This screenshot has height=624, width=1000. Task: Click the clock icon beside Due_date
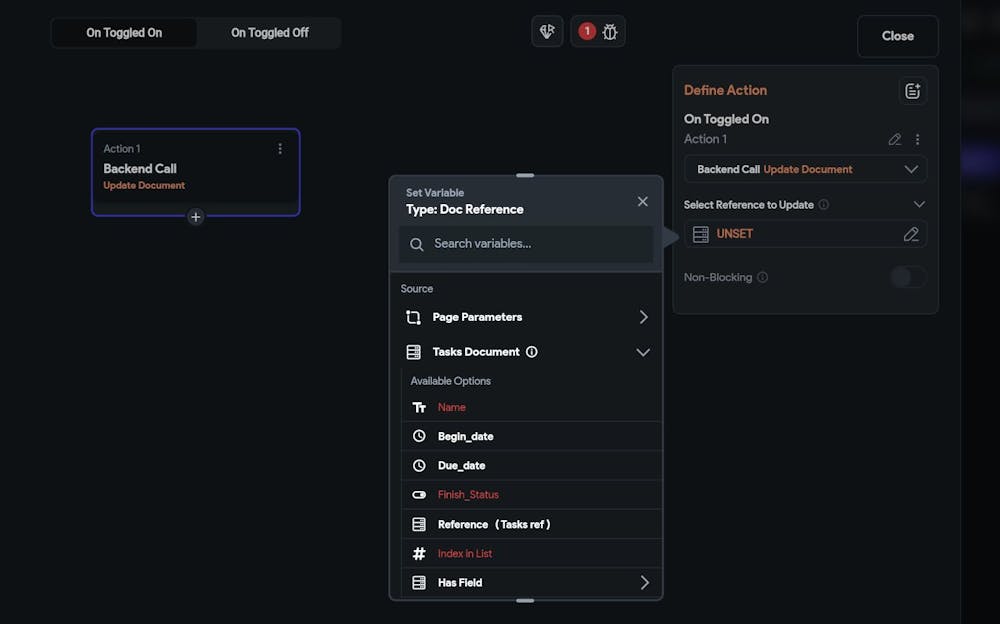coord(419,466)
